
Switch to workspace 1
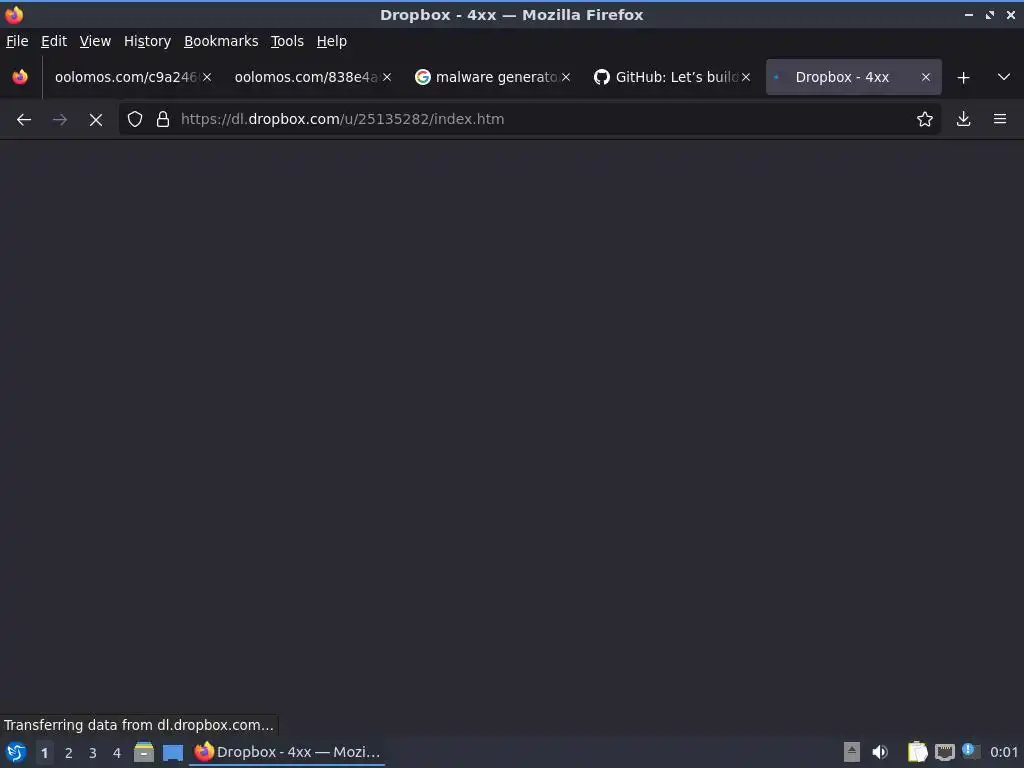(44, 753)
